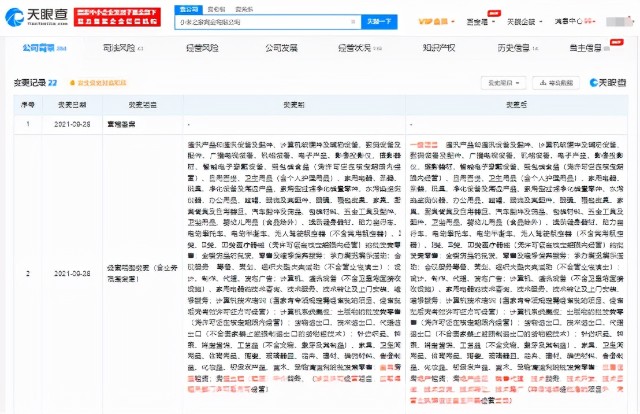The width and height of the screenshot is (640, 414).
Task: Open the 消息中心 dropdown
Action: [x=574, y=21]
